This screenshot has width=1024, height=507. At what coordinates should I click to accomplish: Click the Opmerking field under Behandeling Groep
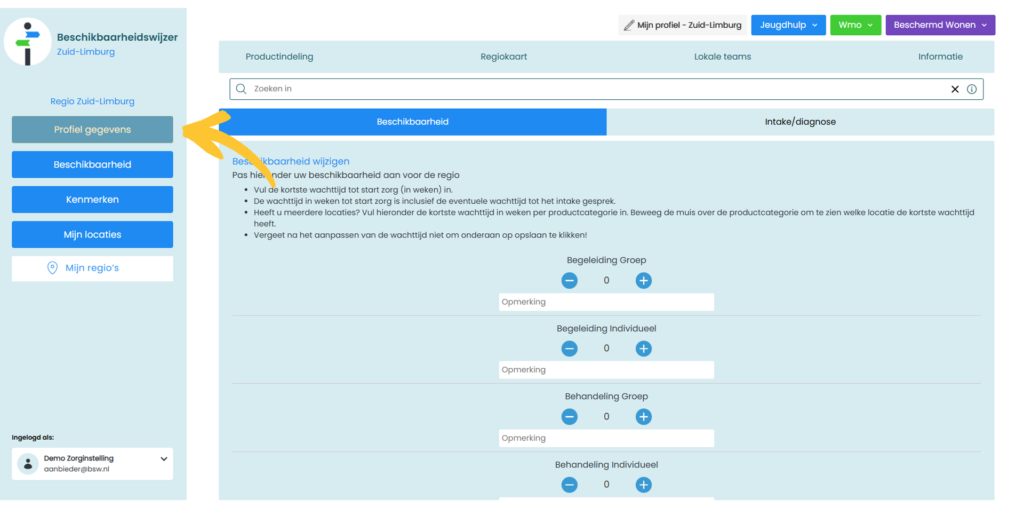[606, 438]
